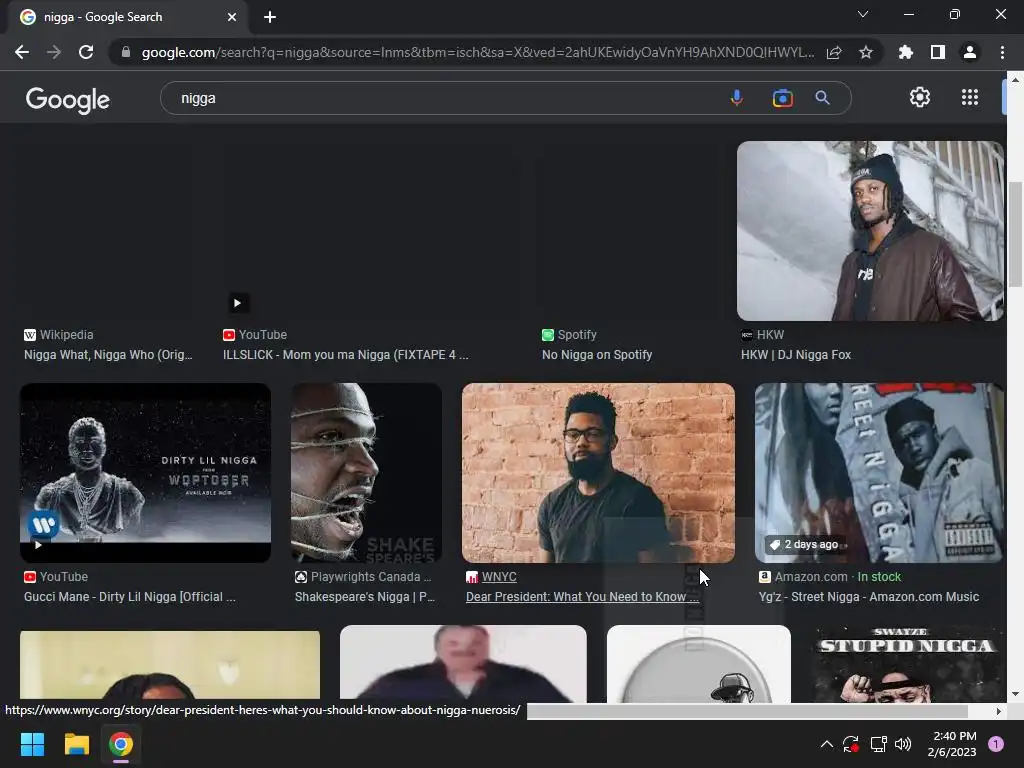Open the Extensions puzzle icon

pos(906,52)
